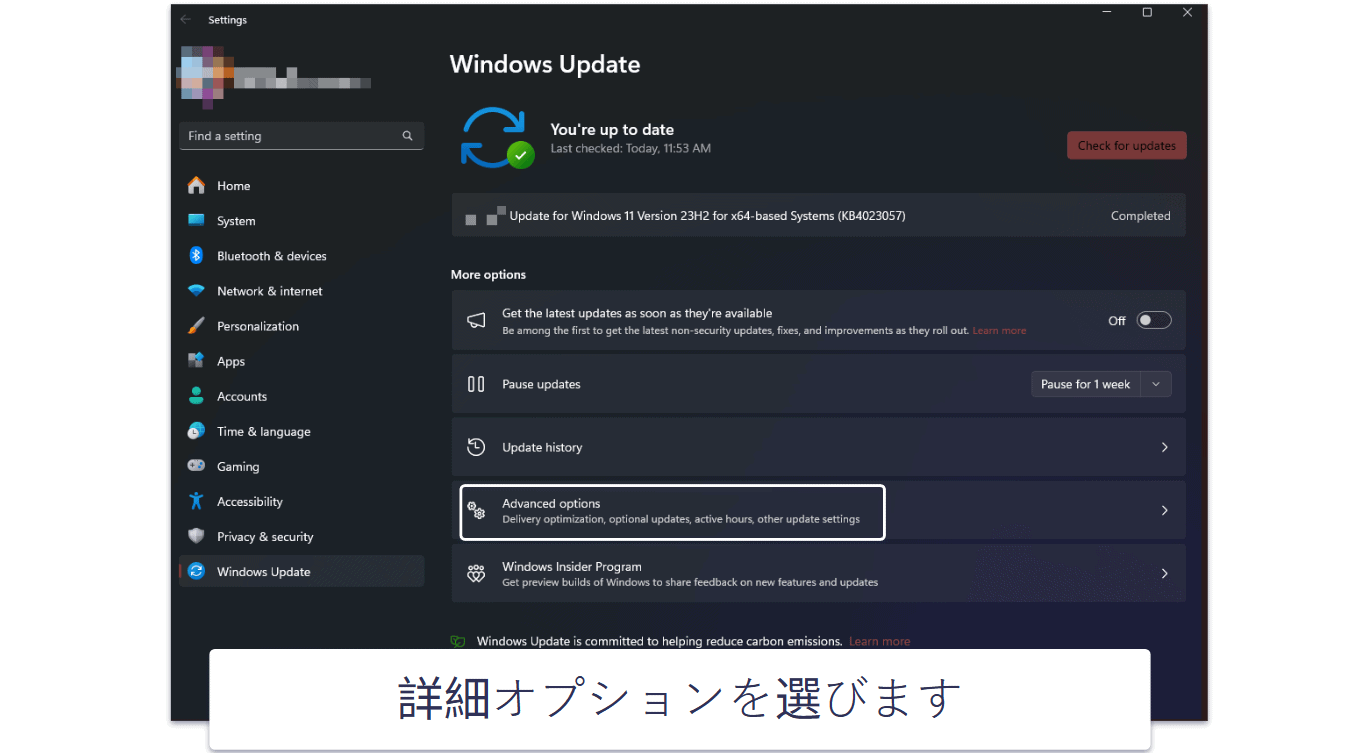Open Accounts settings
This screenshot has height=753, width=1358.
(x=301, y=396)
